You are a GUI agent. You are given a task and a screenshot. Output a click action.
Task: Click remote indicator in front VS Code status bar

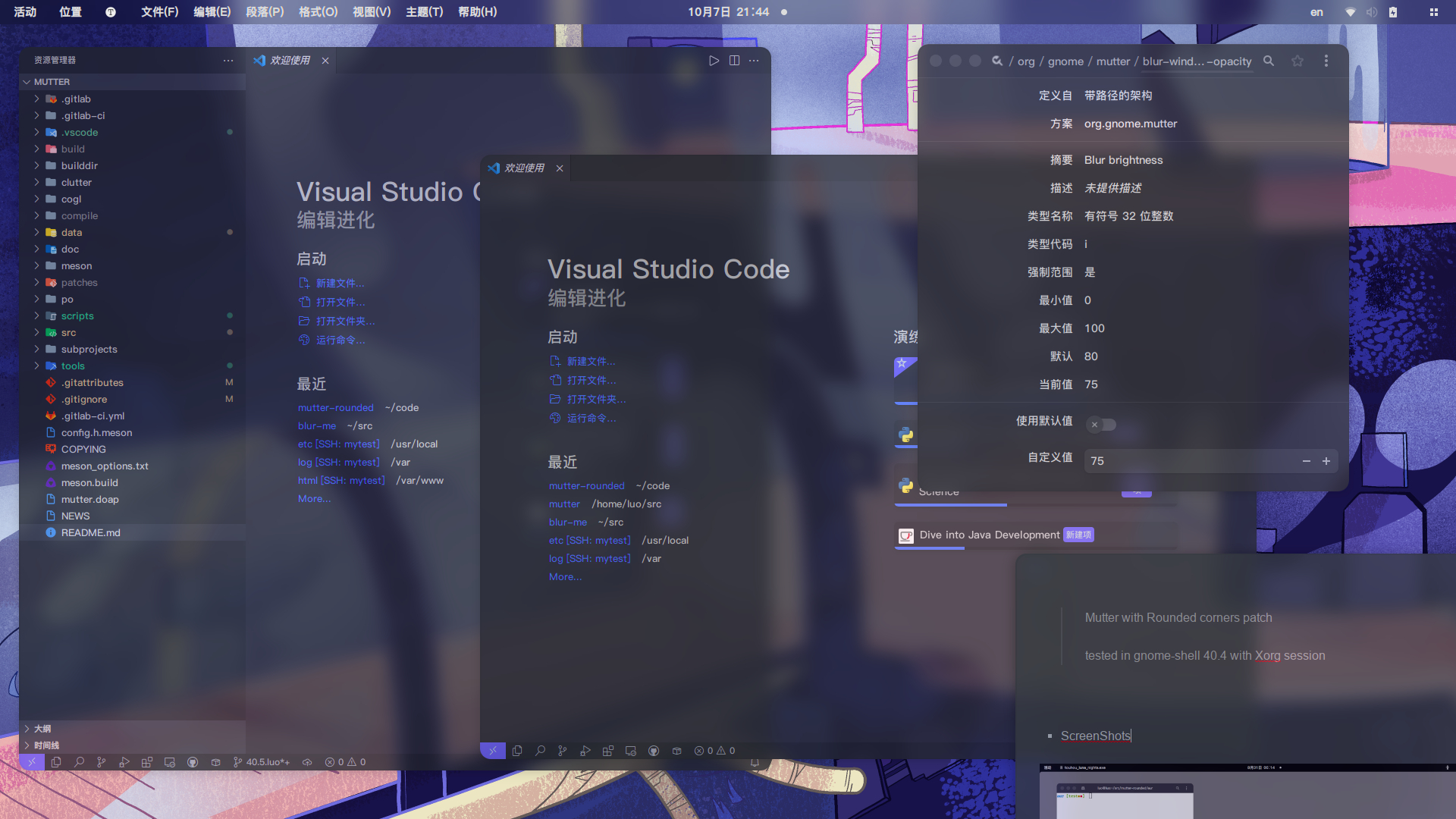493,751
